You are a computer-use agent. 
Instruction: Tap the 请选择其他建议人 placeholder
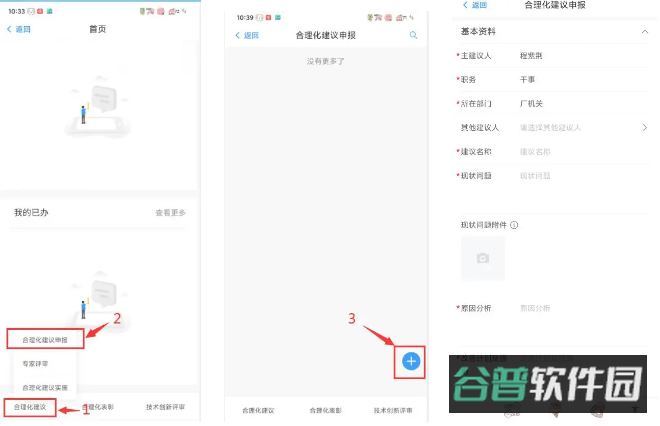(x=550, y=128)
